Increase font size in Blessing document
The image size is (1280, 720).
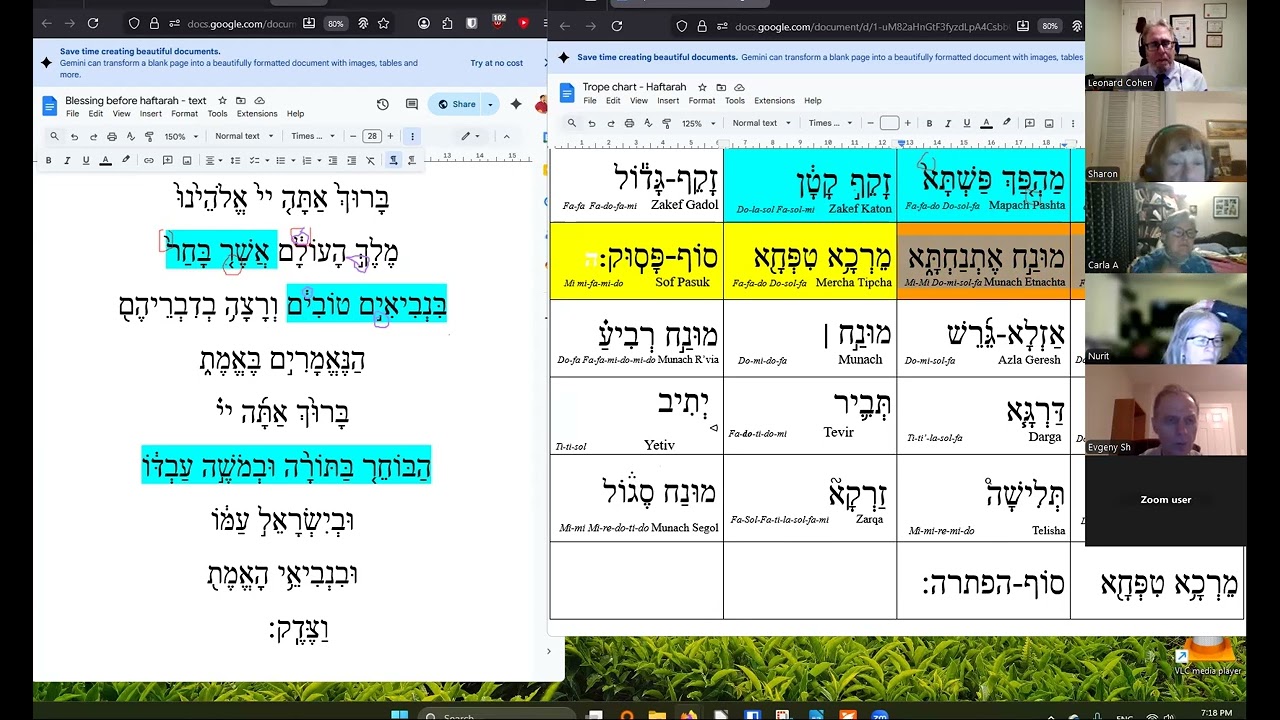coord(390,136)
